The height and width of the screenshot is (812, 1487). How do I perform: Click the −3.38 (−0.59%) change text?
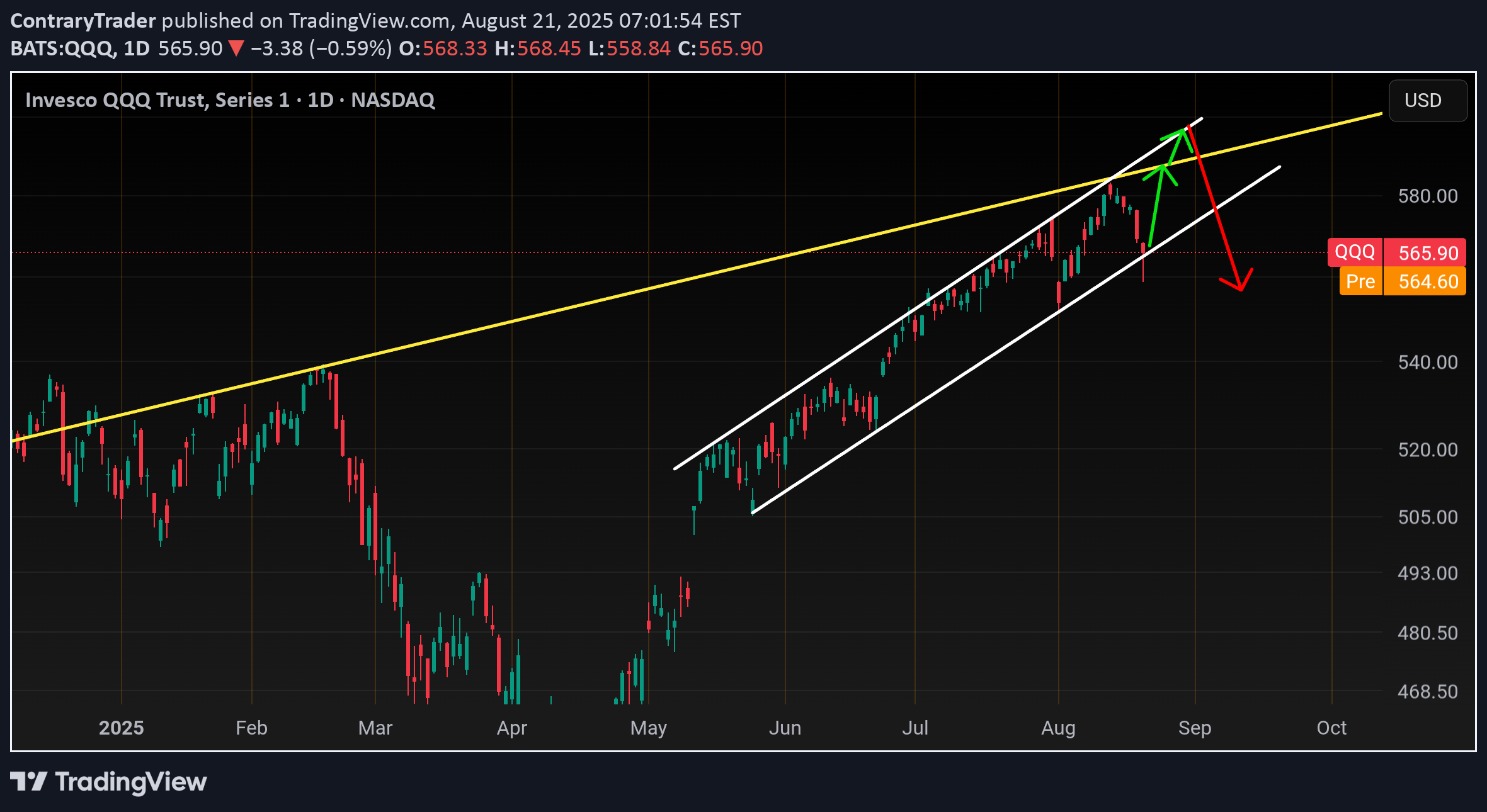coord(321,48)
